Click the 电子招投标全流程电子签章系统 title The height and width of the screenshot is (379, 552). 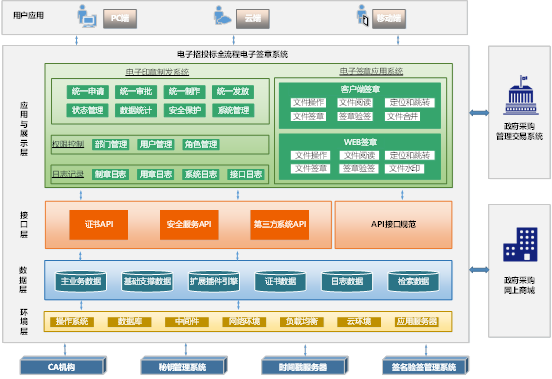pos(233,54)
